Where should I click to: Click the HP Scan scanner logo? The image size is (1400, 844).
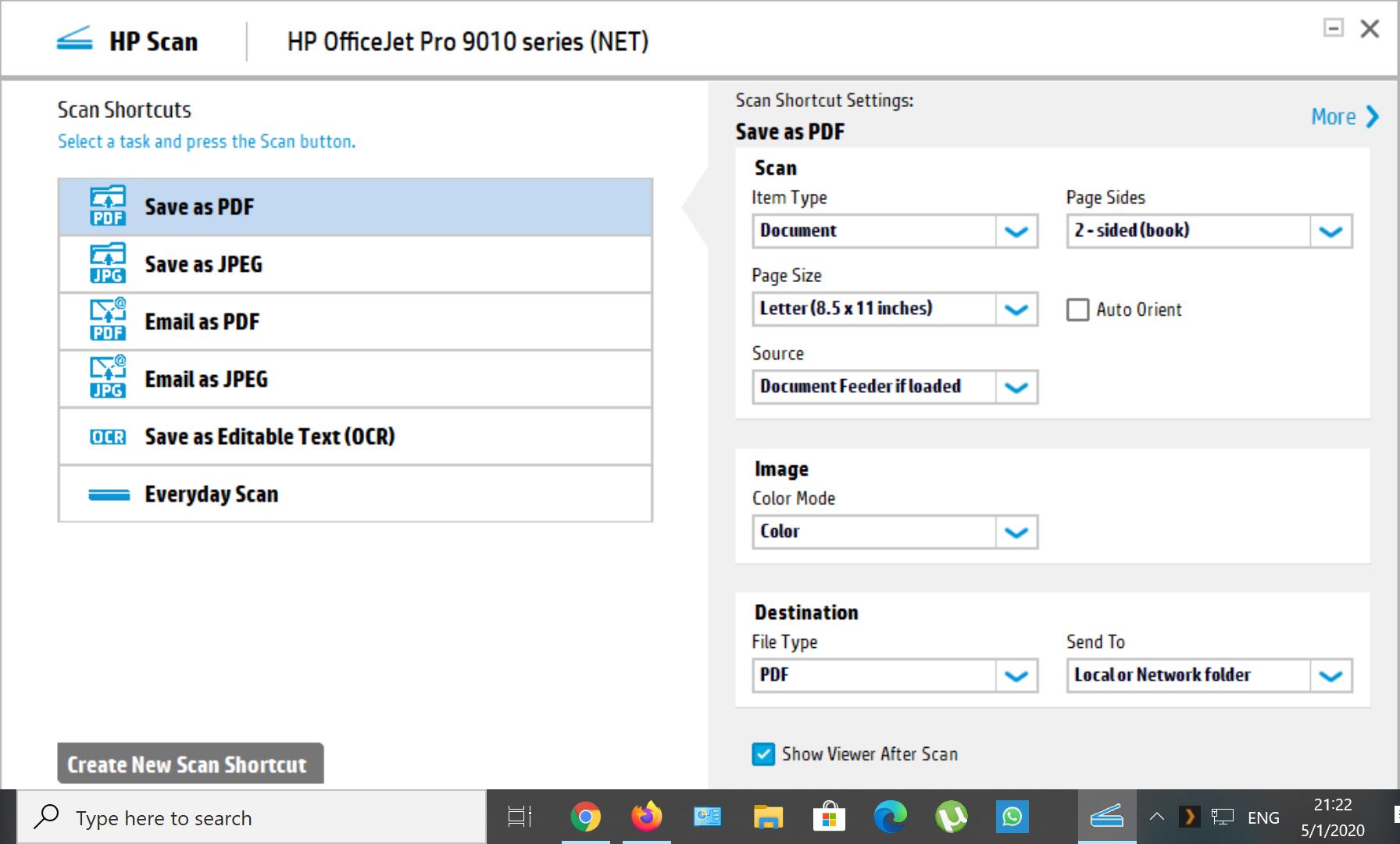pyautogui.click(x=74, y=38)
